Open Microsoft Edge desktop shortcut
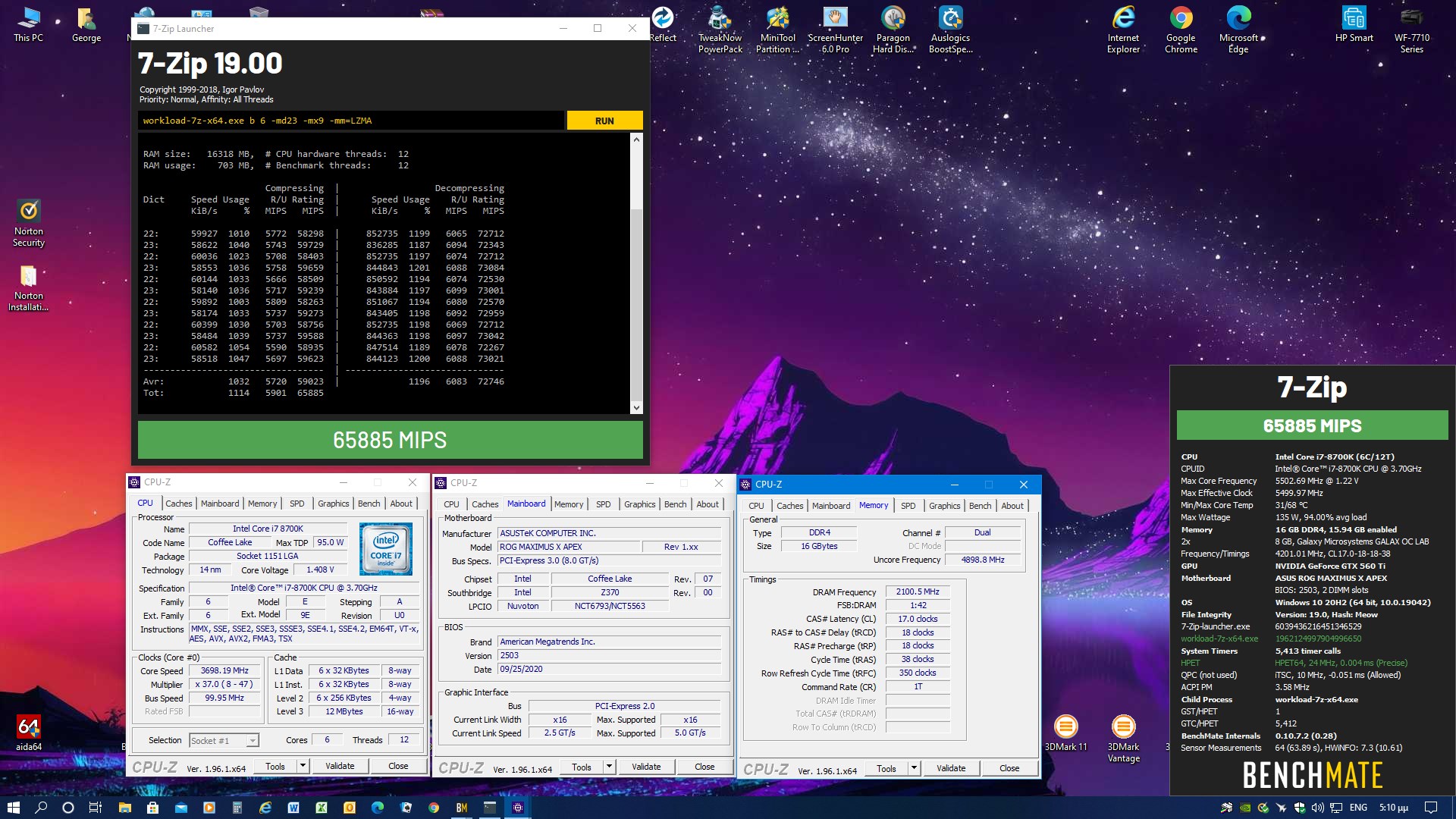 1238,30
